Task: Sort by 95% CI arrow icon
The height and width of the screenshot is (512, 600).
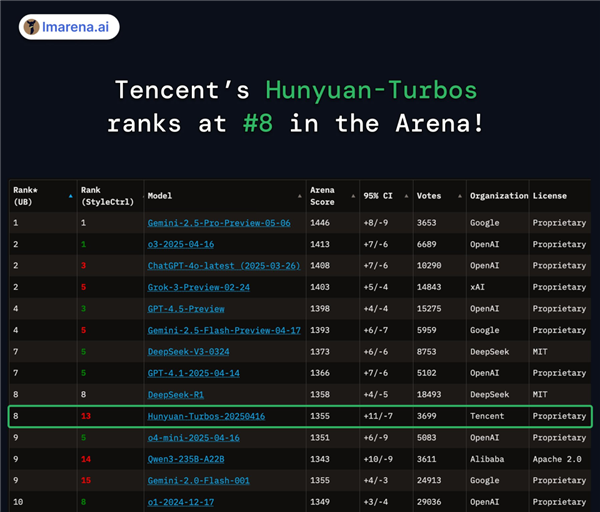Action: click(x=406, y=196)
